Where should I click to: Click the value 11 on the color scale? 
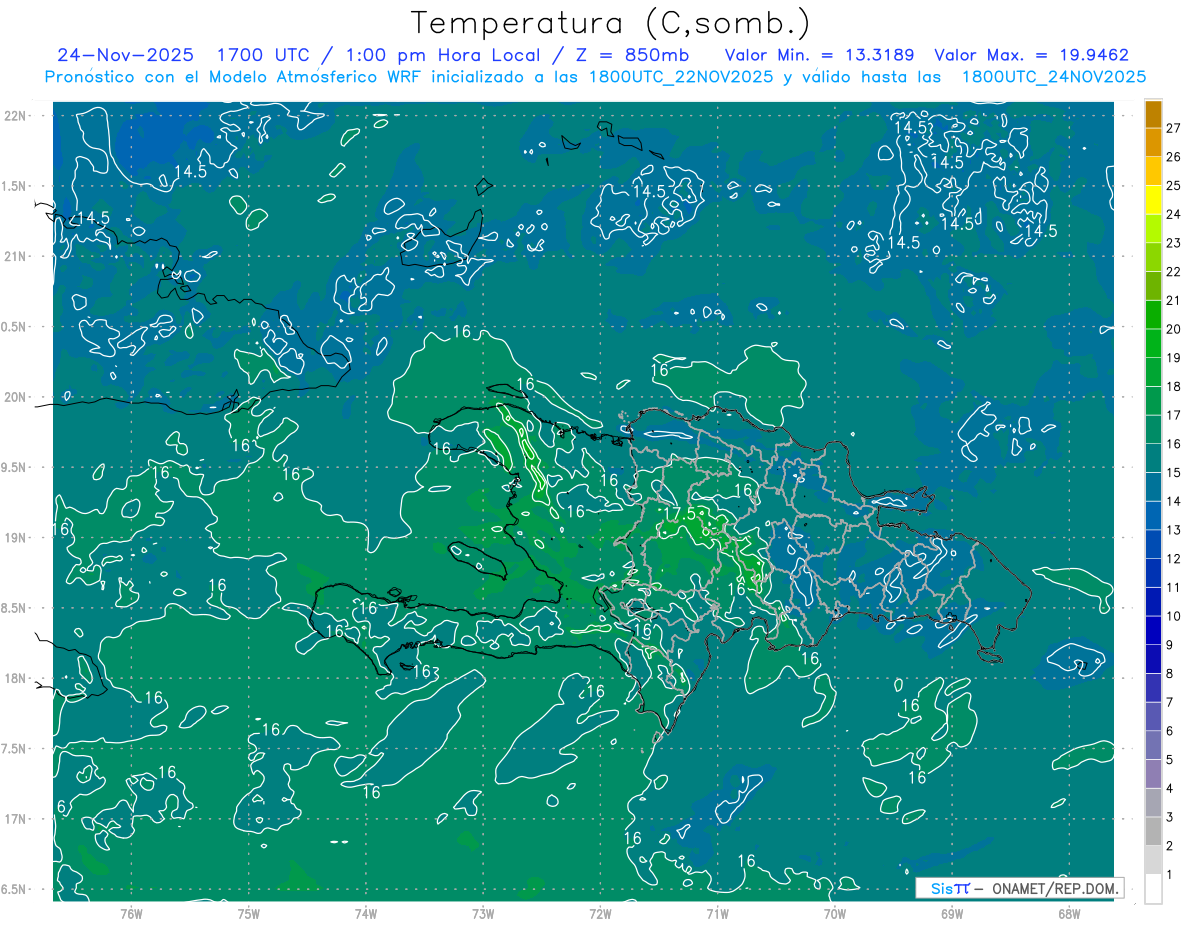coord(1174,587)
